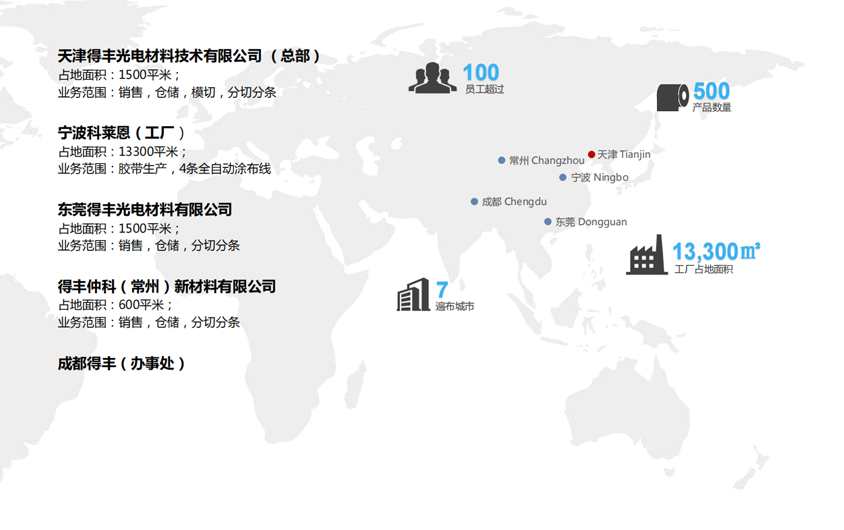844x530 pixels.
Task: Select the Chengdu blue map dot
Action: (475, 202)
